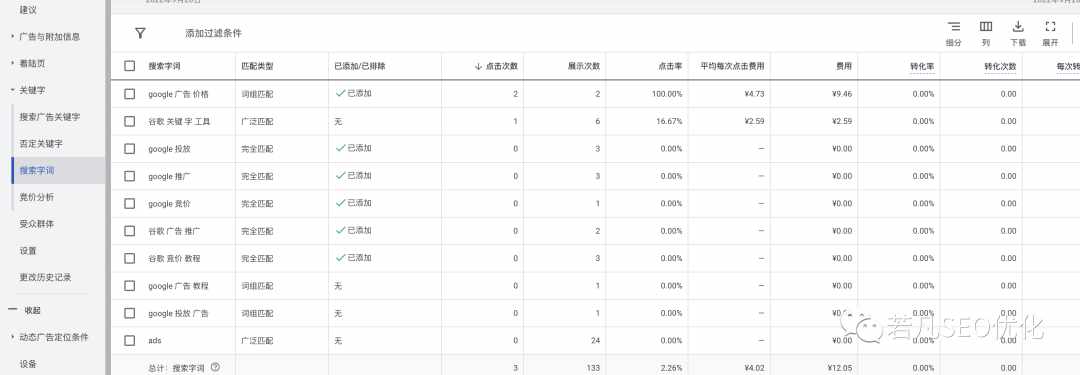This screenshot has width=1080, height=375.
Task: Check the box for google 投放 row
Action: pyautogui.click(x=129, y=148)
